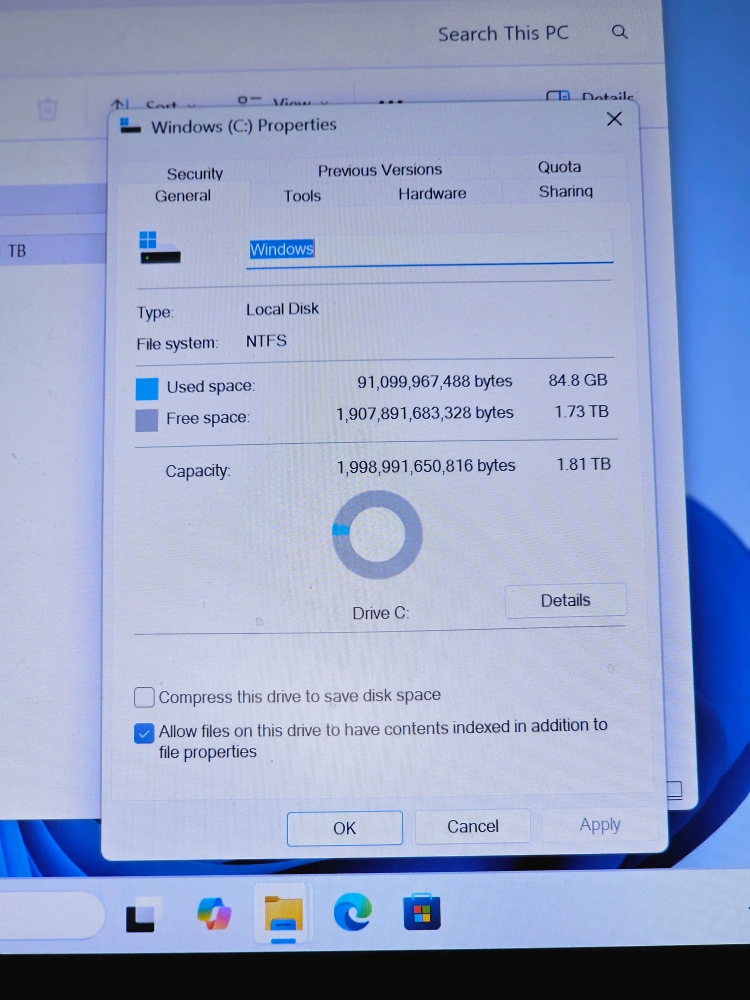Enable Compress this drive to save disk space
This screenshot has width=750, height=1000.
click(145, 697)
